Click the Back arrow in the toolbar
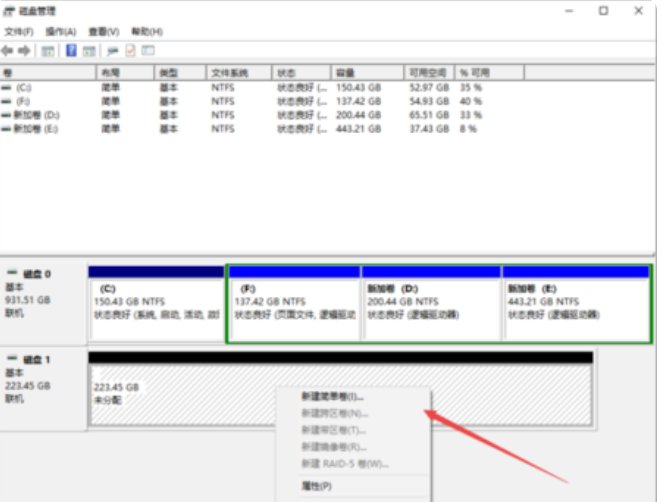 [x=7, y=51]
